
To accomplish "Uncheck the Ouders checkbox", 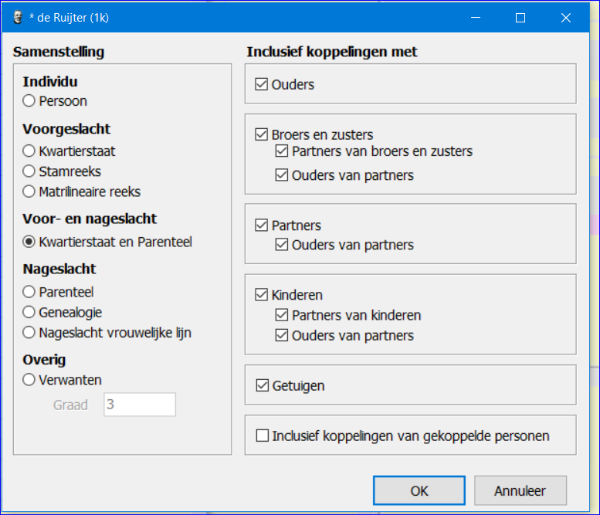I will [x=262, y=85].
